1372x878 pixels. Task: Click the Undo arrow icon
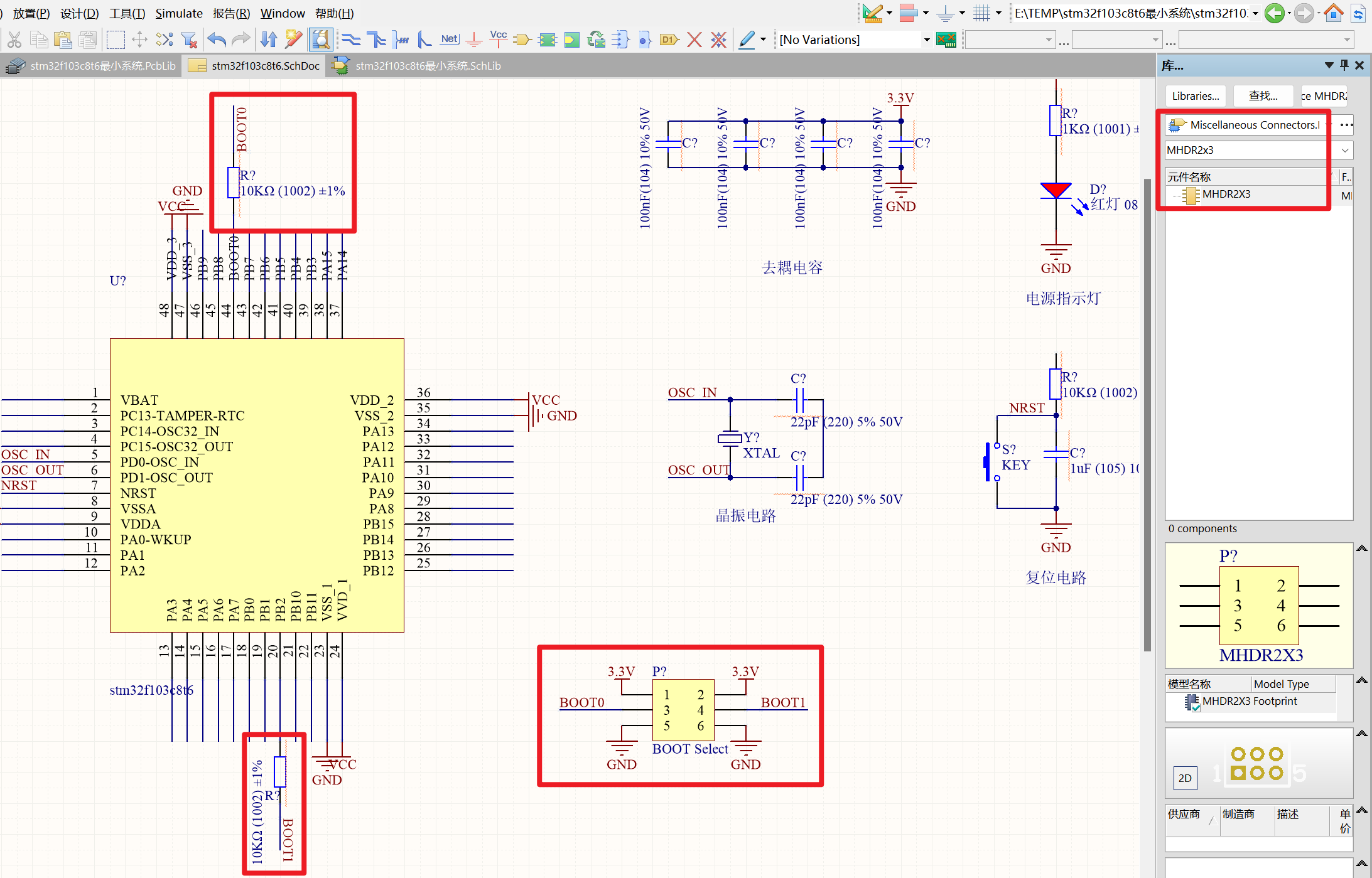217,40
